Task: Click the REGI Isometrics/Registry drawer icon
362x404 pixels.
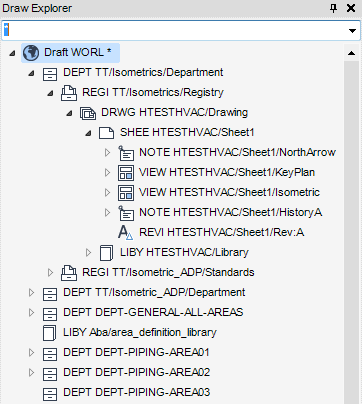Action: tap(69, 93)
